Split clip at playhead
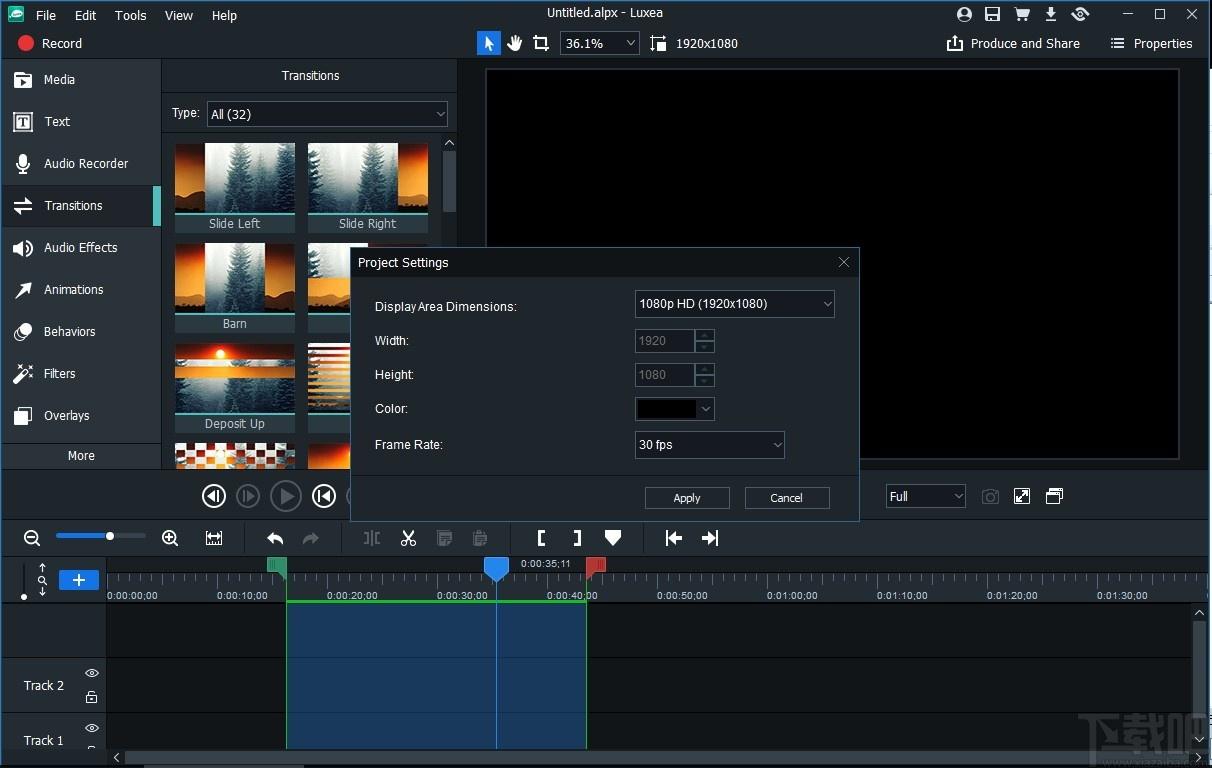Screen dimensions: 1212x768 click(372, 538)
